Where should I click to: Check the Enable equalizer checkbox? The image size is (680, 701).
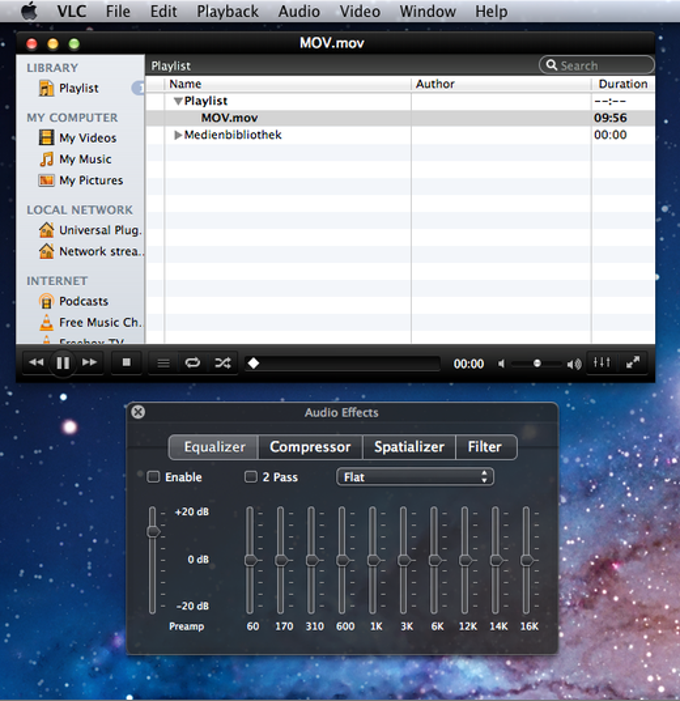(x=153, y=477)
